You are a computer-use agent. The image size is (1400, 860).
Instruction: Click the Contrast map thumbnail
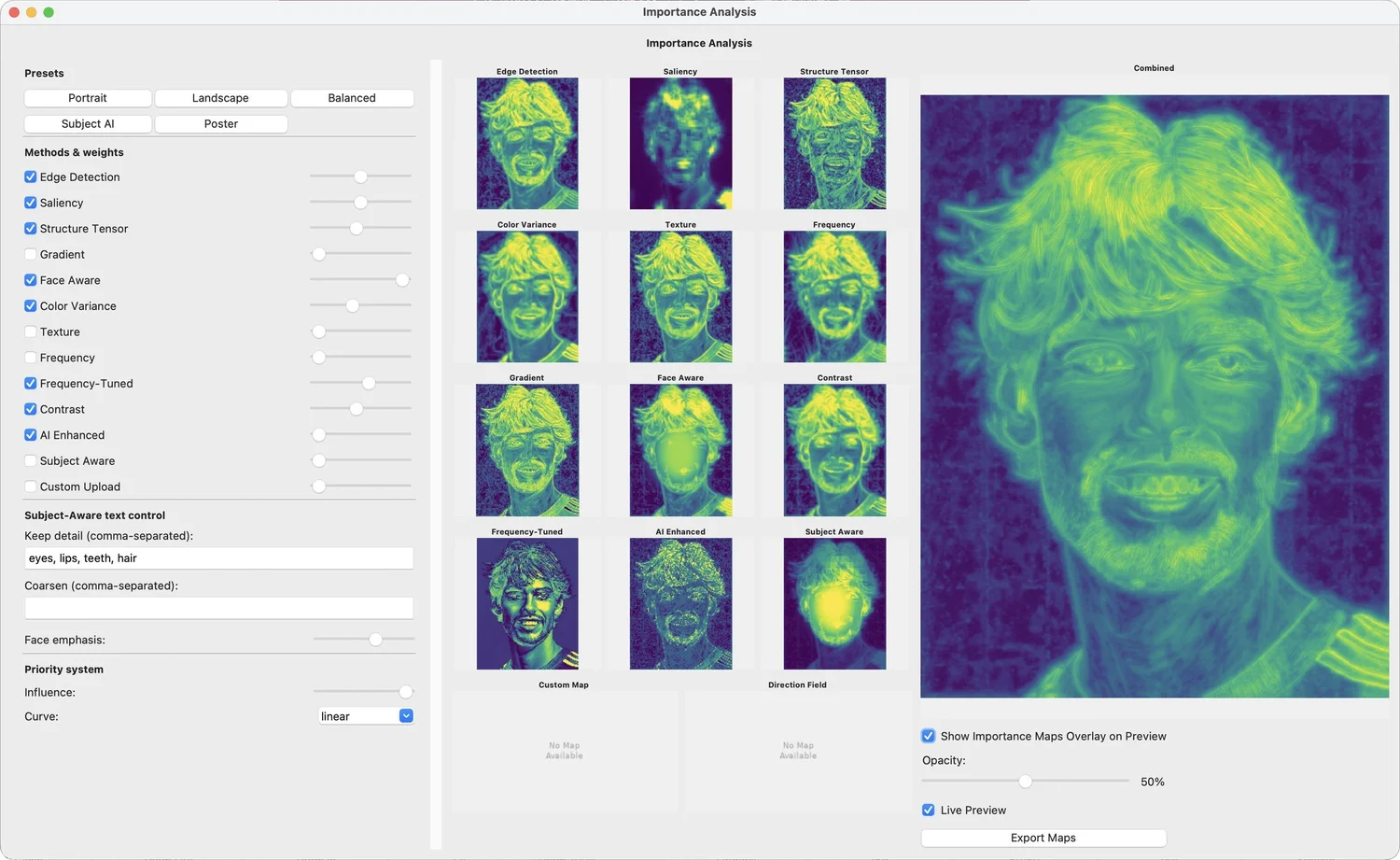click(x=834, y=450)
